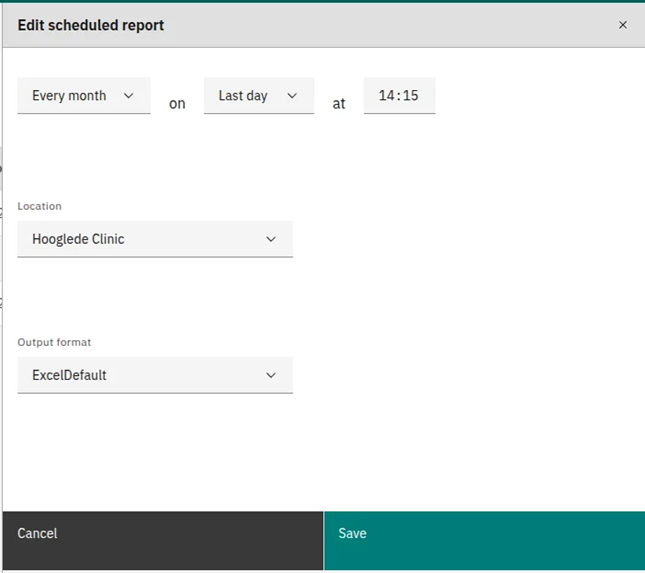
Task: Click the chevron beside Last day
Action: coord(292,96)
